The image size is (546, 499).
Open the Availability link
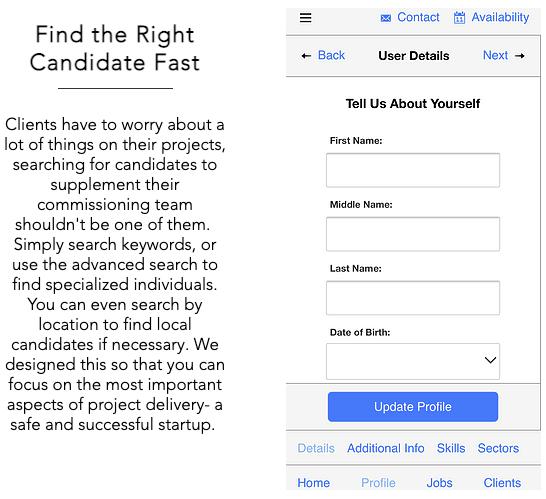click(x=500, y=17)
